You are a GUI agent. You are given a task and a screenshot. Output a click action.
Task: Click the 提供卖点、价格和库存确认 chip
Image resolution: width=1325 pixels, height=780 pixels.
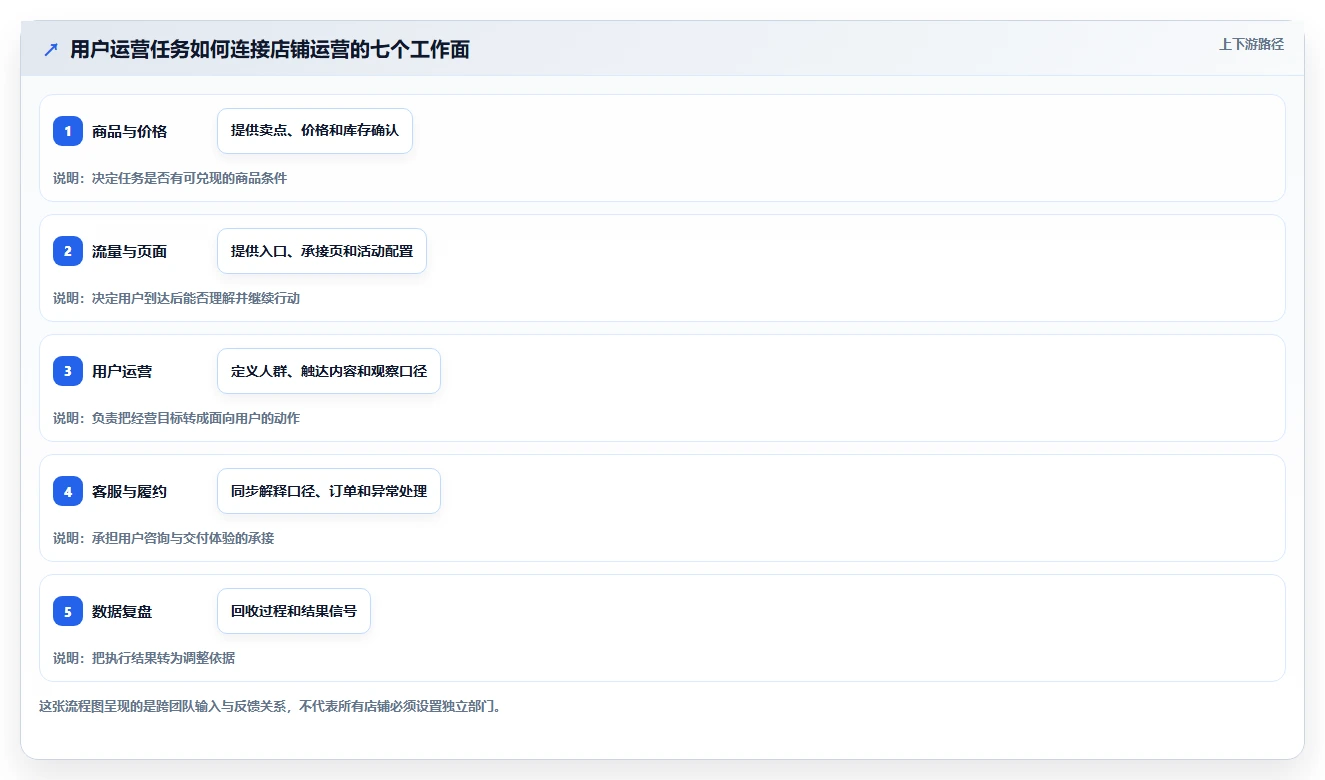315,131
